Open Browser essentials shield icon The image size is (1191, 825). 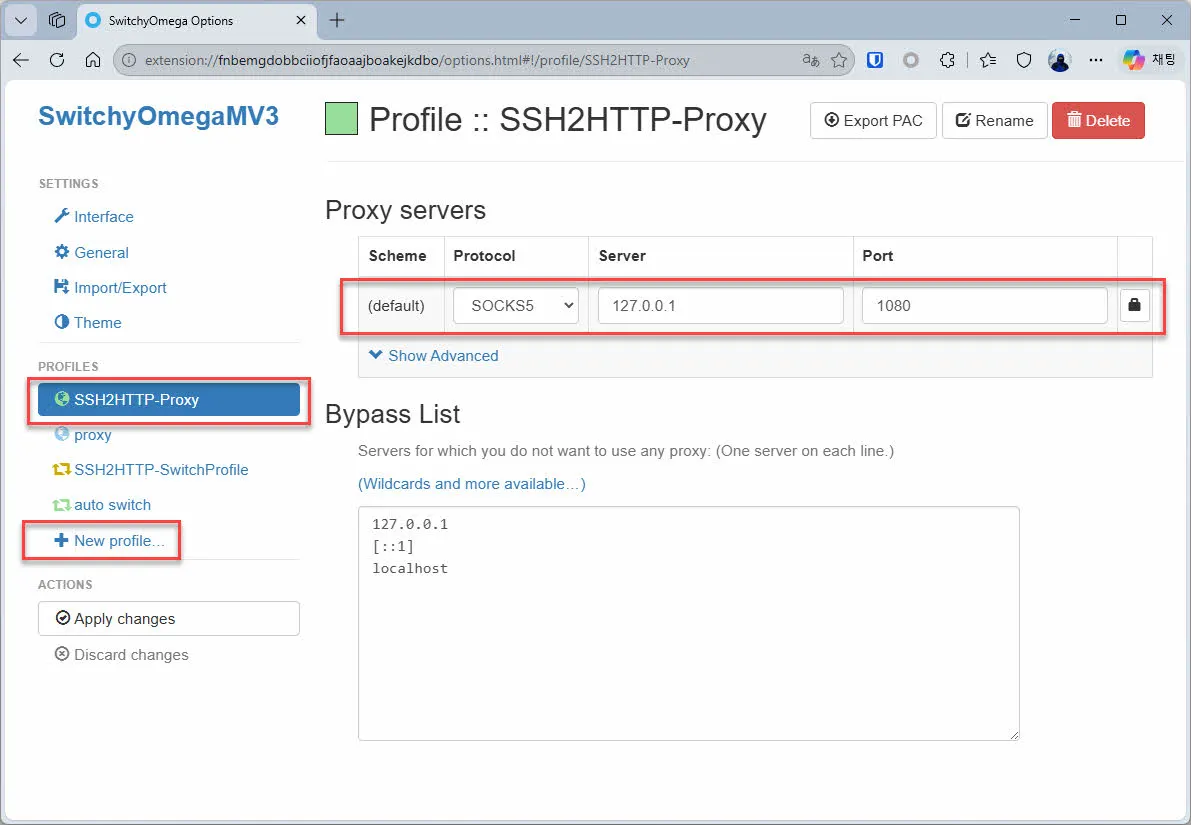(1024, 60)
